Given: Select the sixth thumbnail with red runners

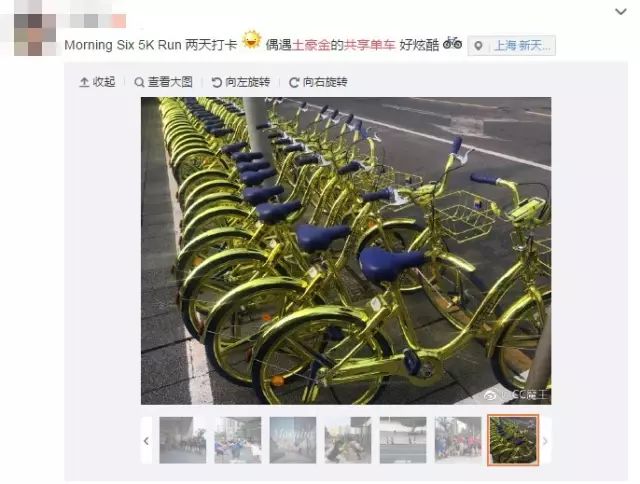Looking at the screenshot, I should [x=458, y=440].
